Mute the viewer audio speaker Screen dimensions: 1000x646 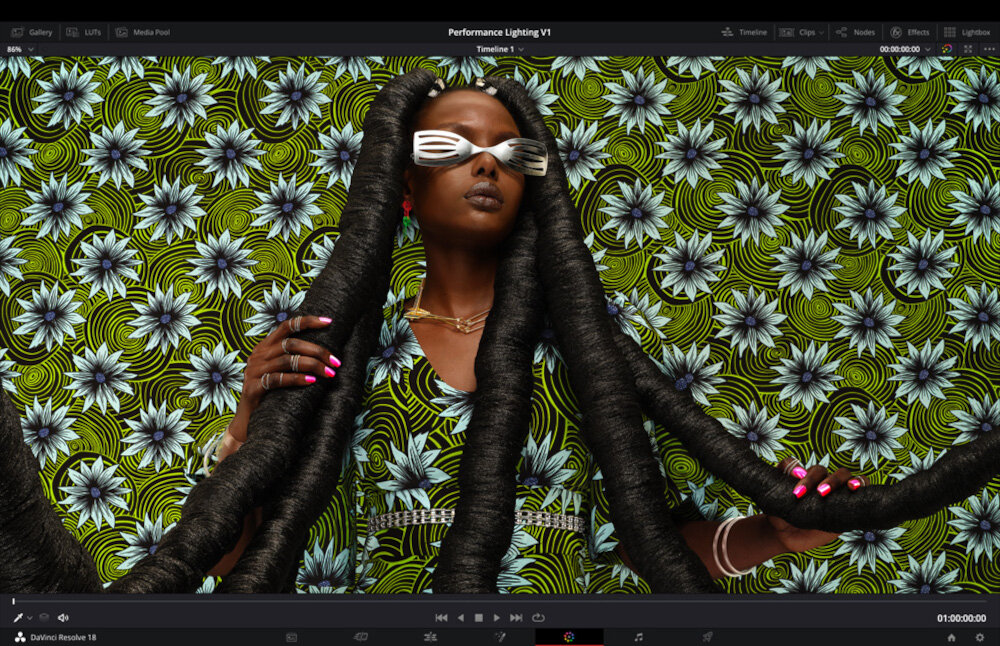(63, 618)
